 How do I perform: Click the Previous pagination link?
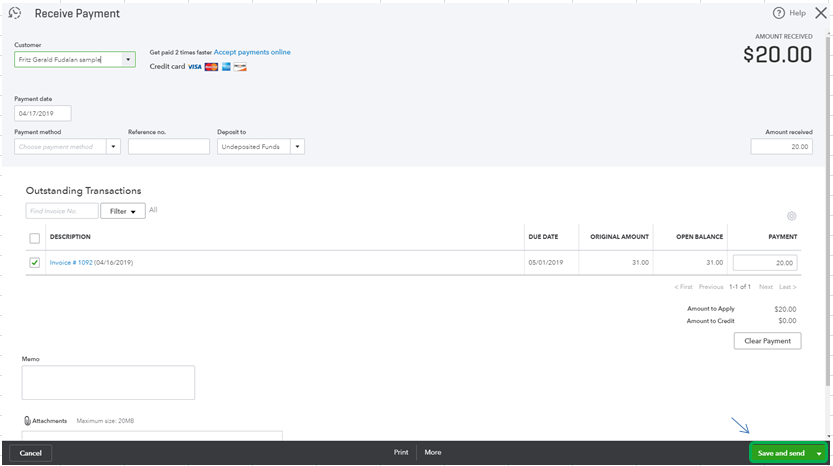coord(711,287)
